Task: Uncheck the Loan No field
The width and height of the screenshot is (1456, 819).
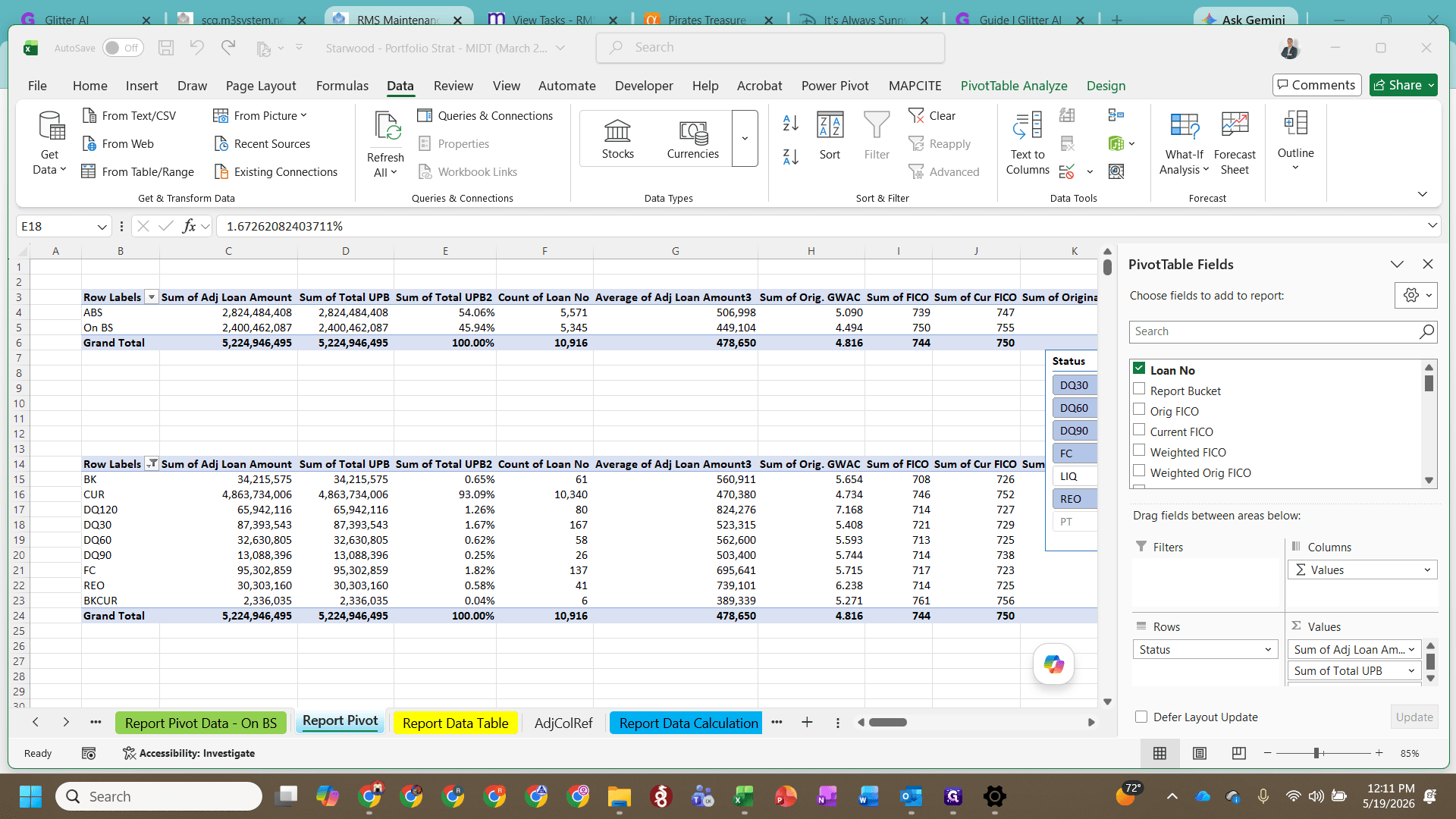Action: (x=1139, y=369)
